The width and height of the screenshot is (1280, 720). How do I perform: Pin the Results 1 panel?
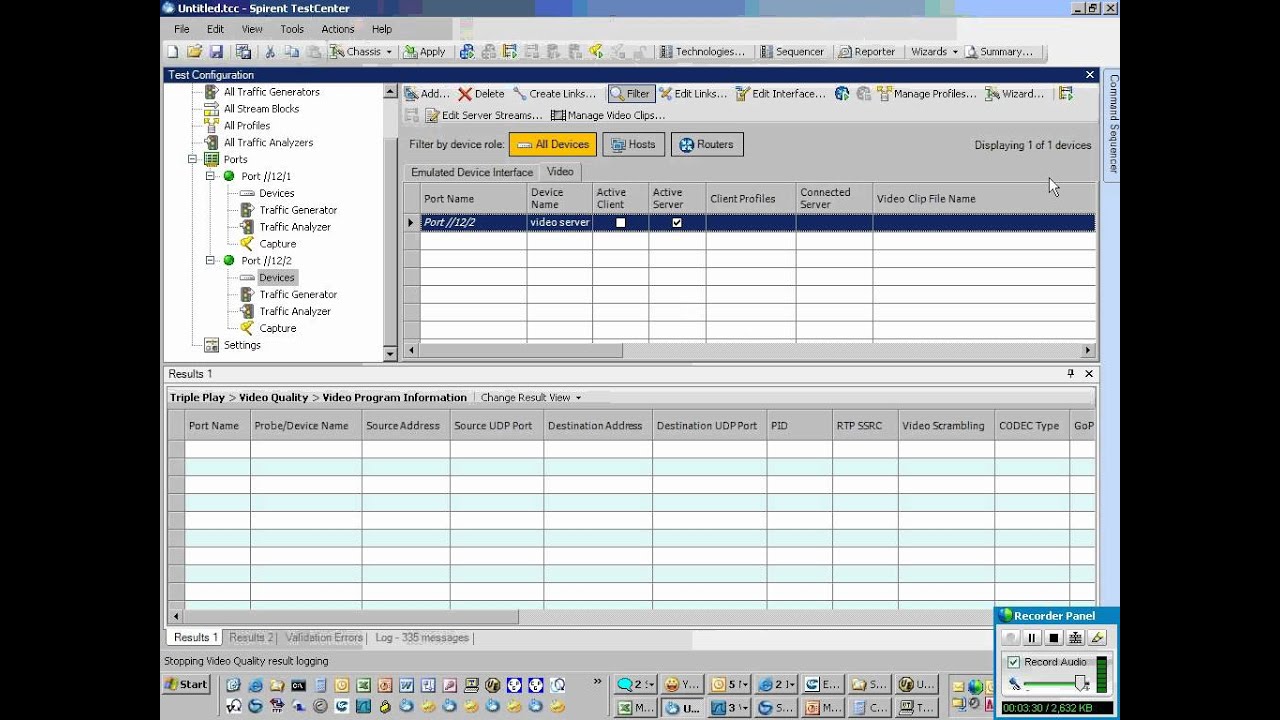pos(1071,374)
